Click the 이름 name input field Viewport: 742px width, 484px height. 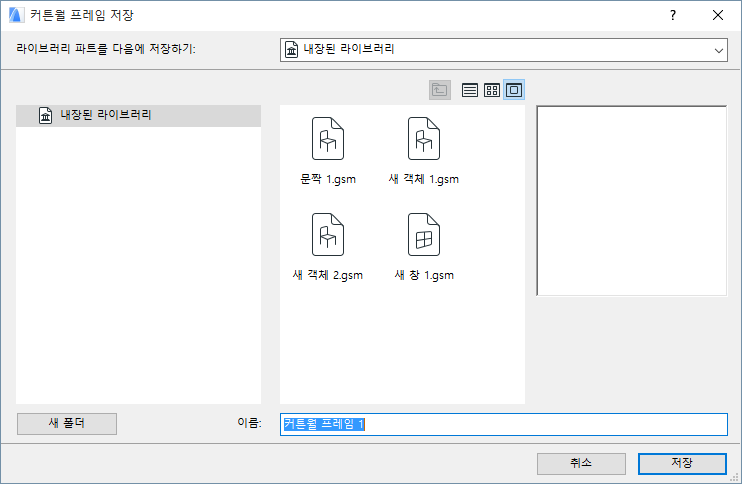point(504,424)
